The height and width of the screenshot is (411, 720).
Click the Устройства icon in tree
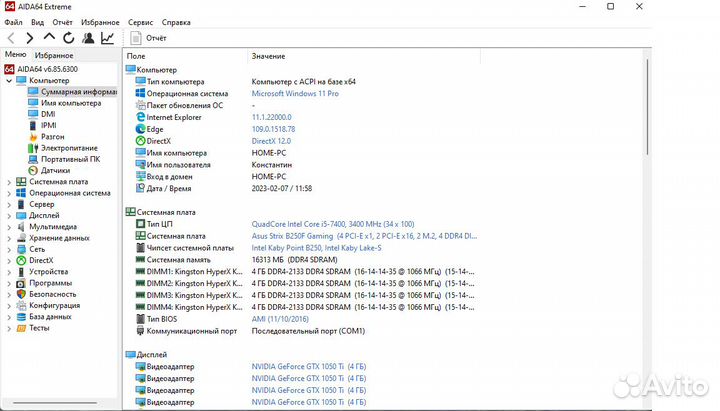tap(21, 272)
